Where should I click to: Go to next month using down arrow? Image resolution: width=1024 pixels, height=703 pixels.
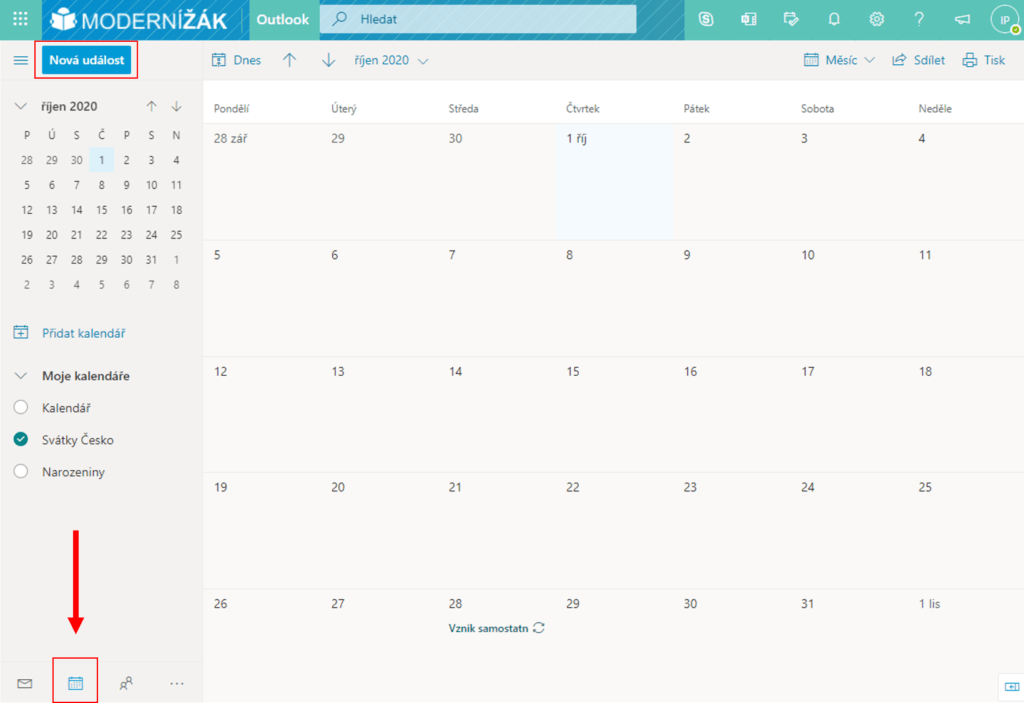[328, 61]
